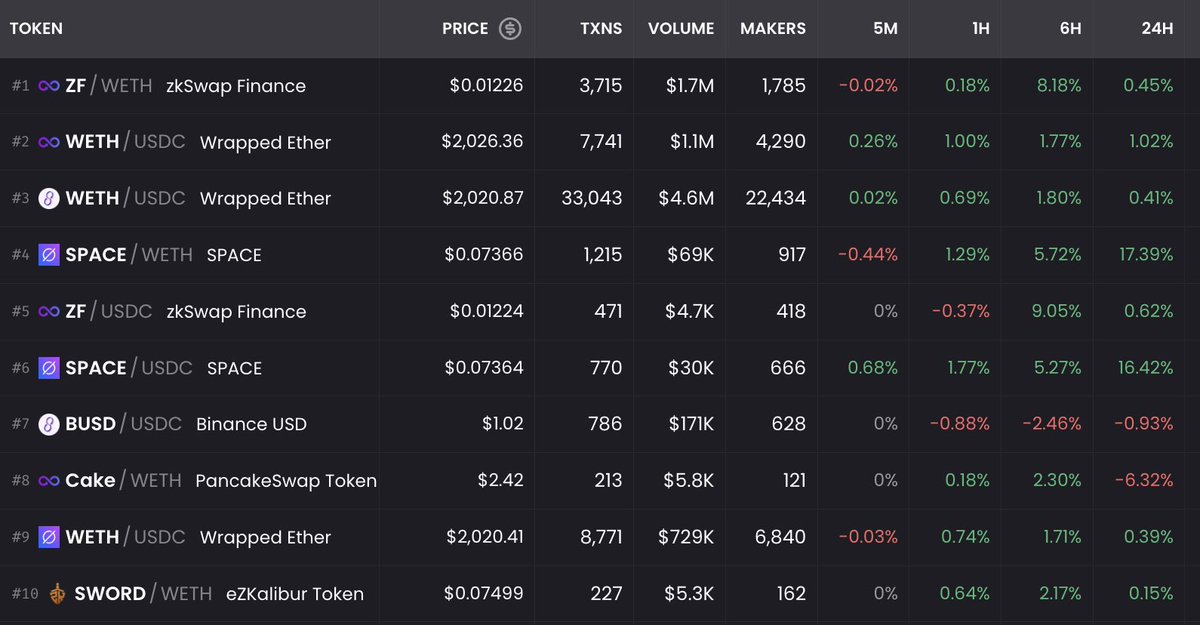Click the $4.6M volume value
Image resolution: width=1200 pixels, height=625 pixels.
(x=686, y=198)
